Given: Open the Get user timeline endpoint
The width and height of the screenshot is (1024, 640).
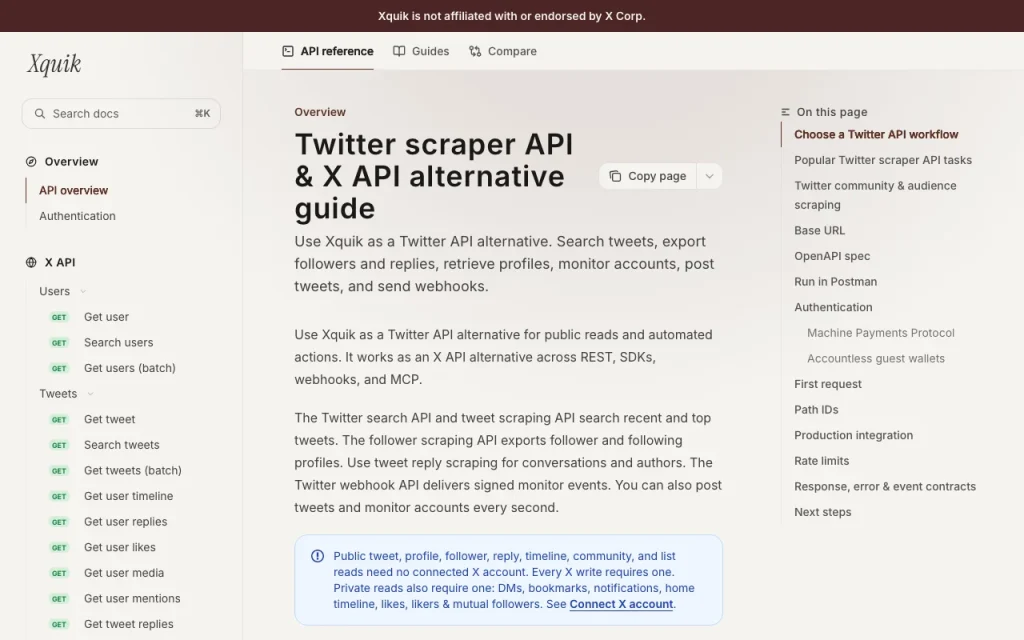Looking at the screenshot, I should tap(129, 496).
